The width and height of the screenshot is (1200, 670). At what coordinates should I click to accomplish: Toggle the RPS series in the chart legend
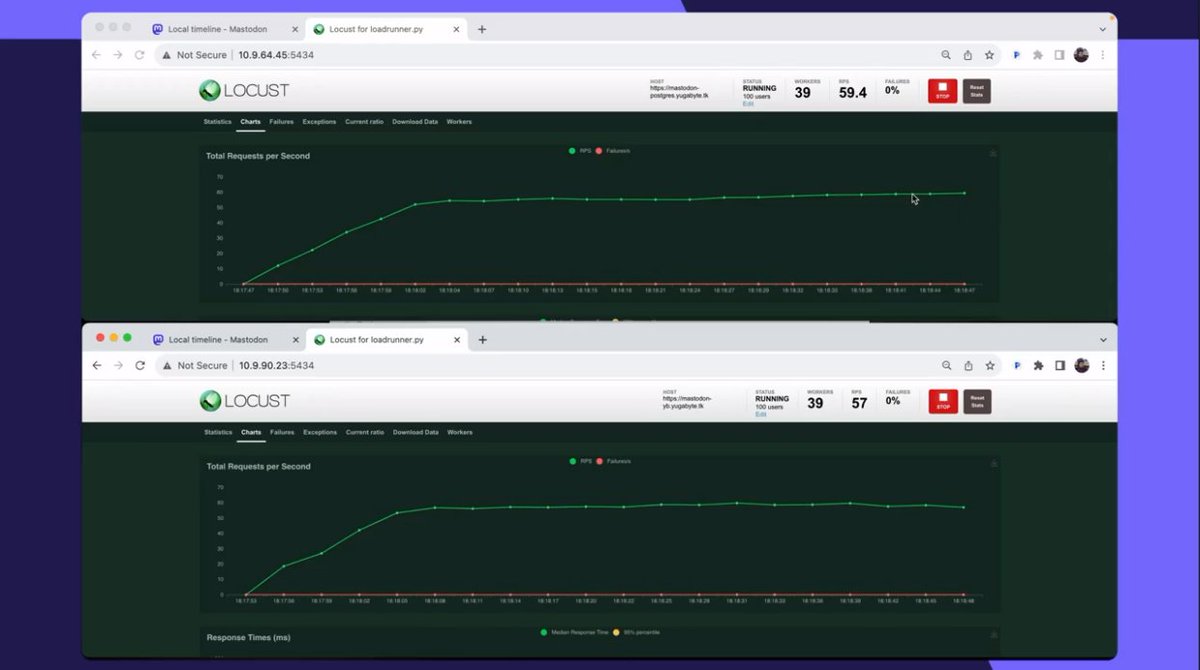tap(582, 151)
